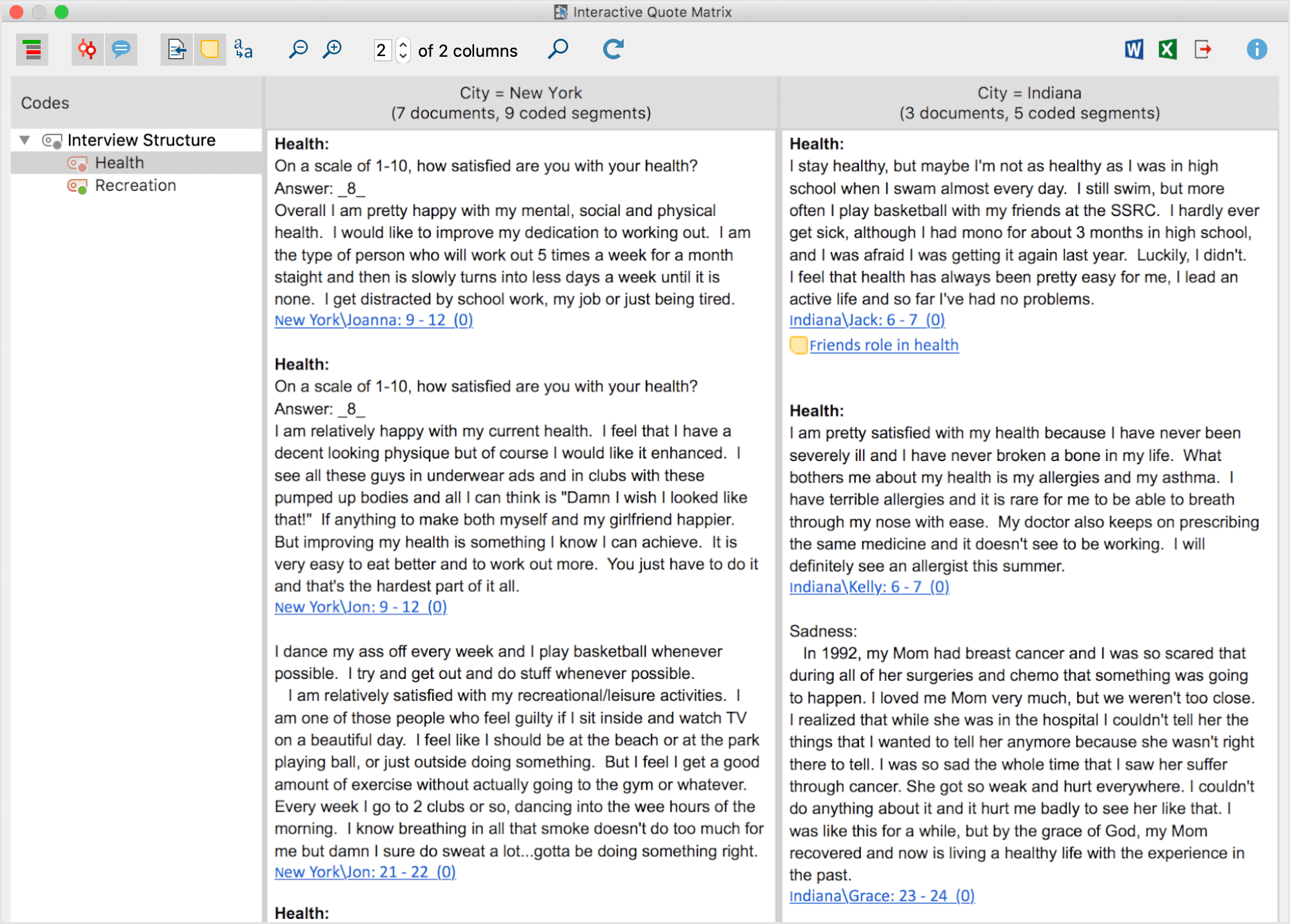Open the New York\Joanna: 9 - 12 link
Image resolution: width=1290 pixels, height=924 pixels.
coord(373,320)
